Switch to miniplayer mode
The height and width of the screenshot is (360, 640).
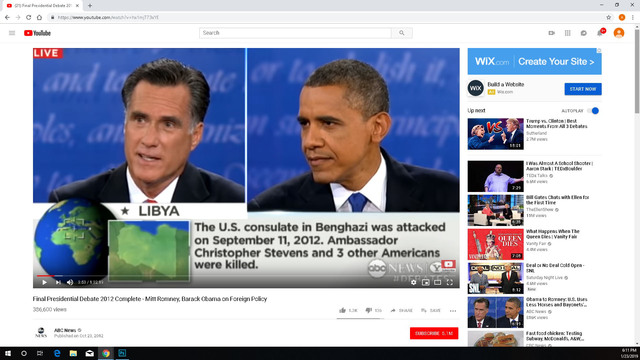coord(425,282)
